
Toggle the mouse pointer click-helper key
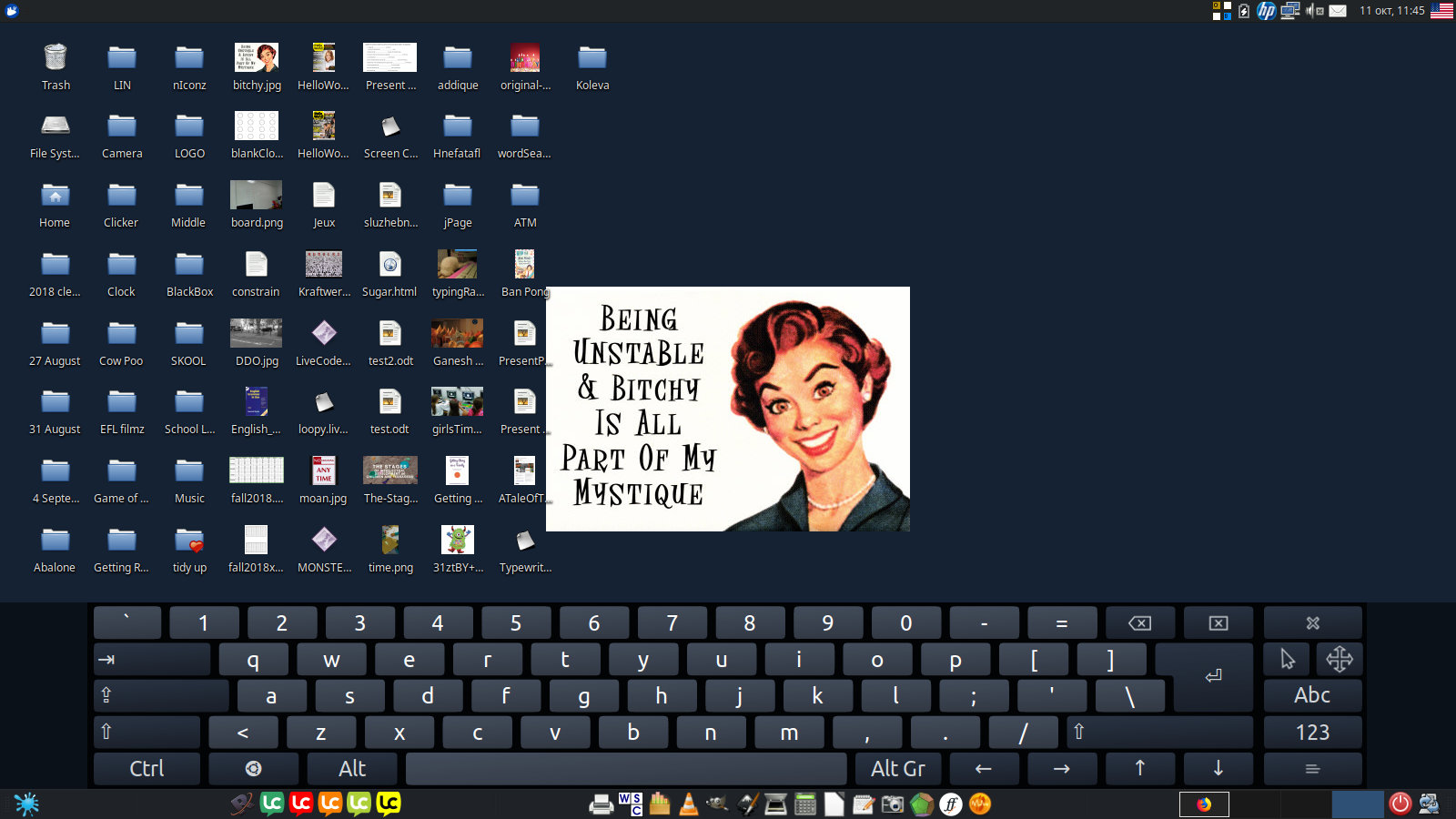pyautogui.click(x=1287, y=659)
